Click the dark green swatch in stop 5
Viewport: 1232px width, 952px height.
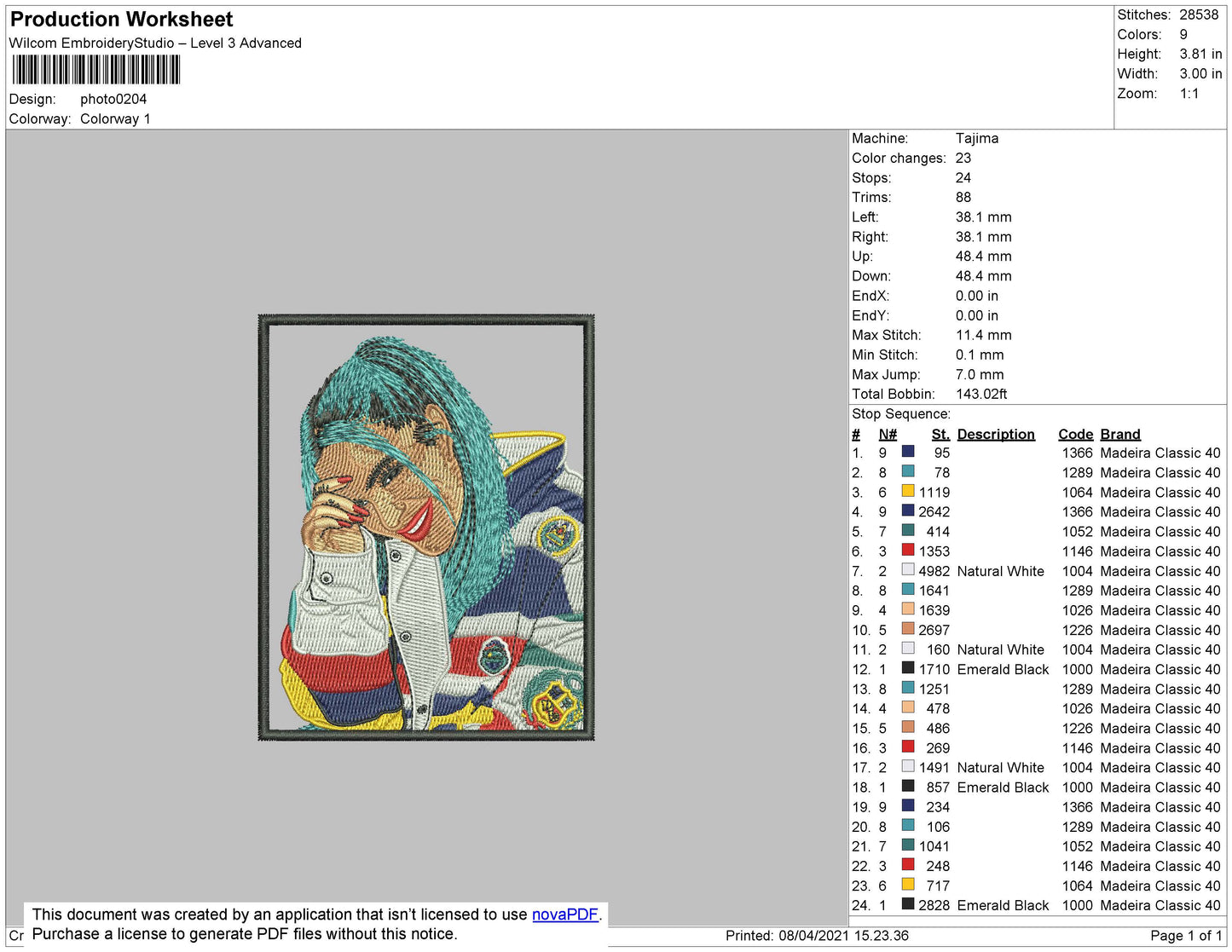coord(908,530)
